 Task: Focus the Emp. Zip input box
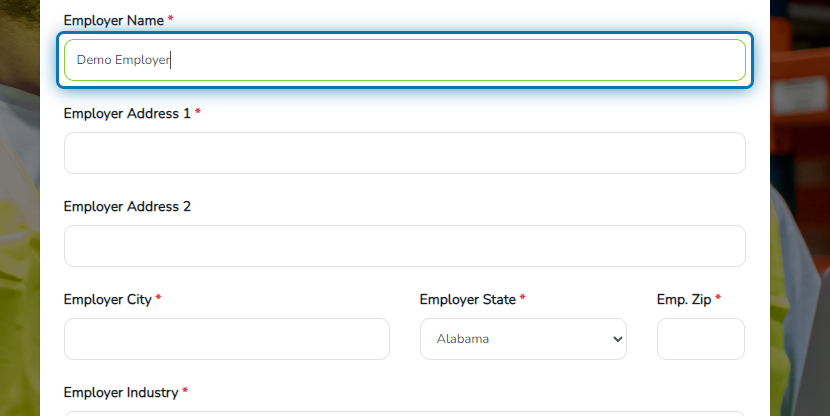[701, 339]
